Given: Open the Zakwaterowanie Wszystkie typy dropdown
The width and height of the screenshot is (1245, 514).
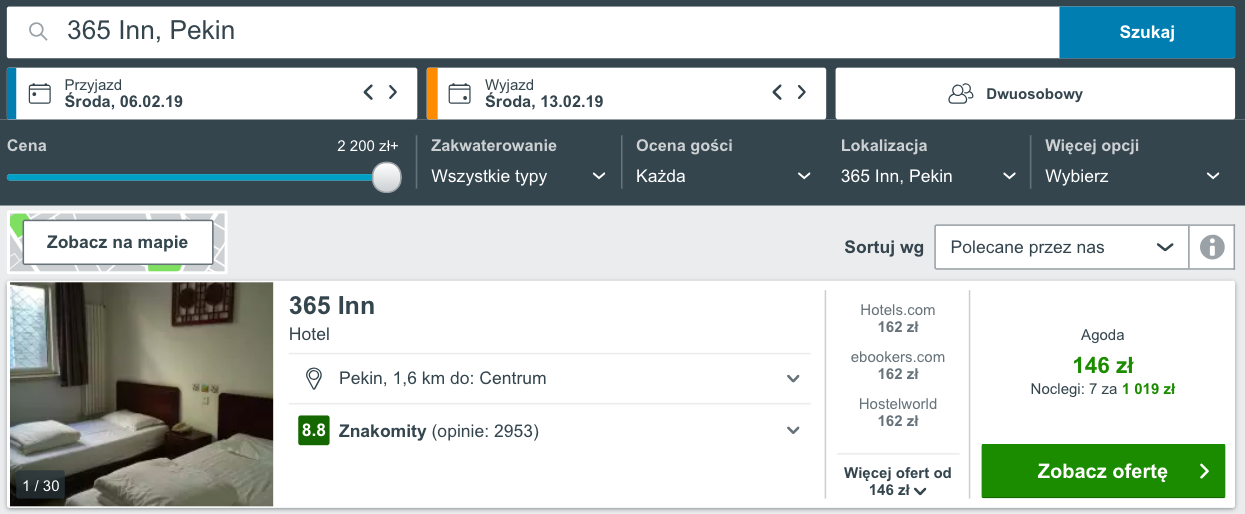Looking at the screenshot, I should [518, 176].
